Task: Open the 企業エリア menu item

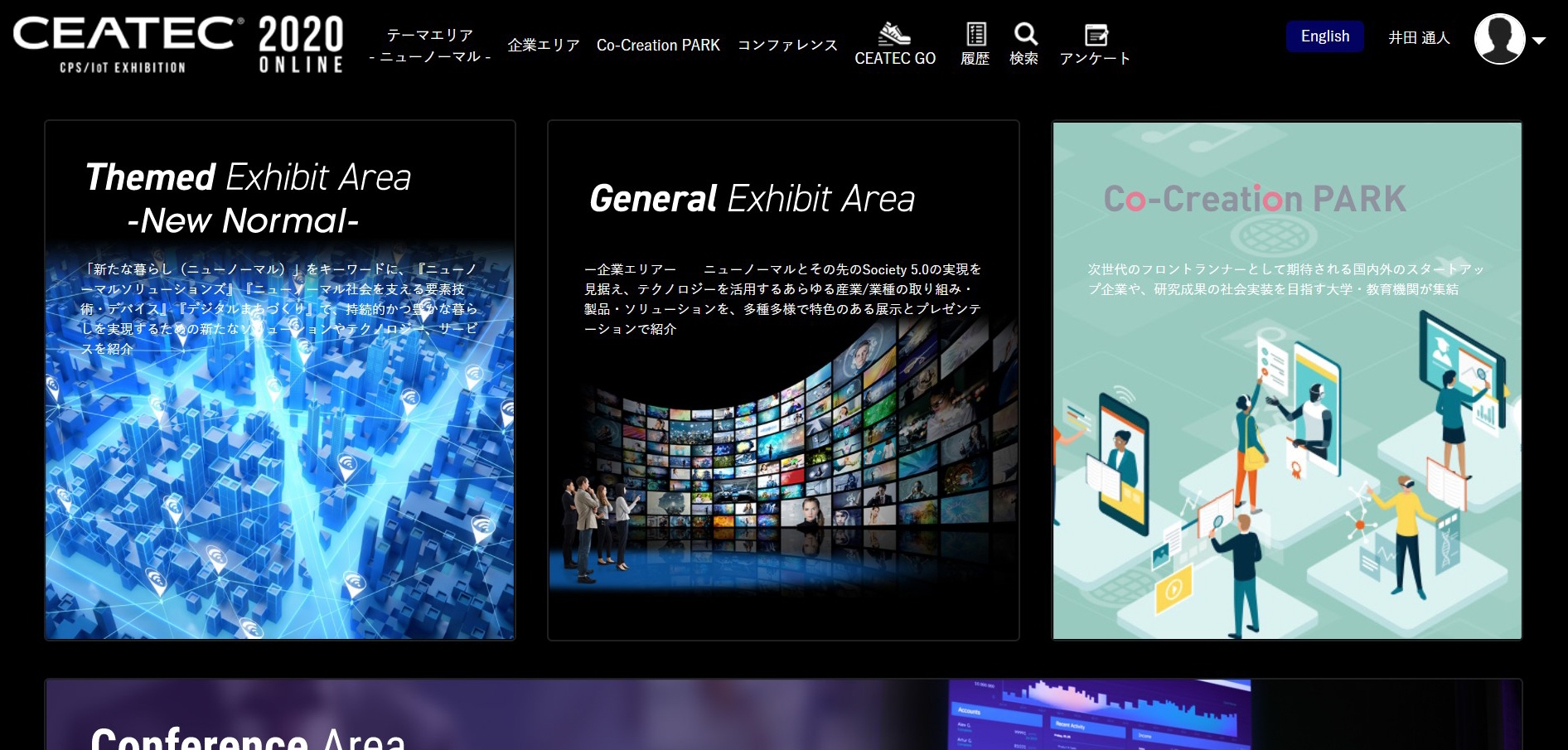Action: pos(544,46)
